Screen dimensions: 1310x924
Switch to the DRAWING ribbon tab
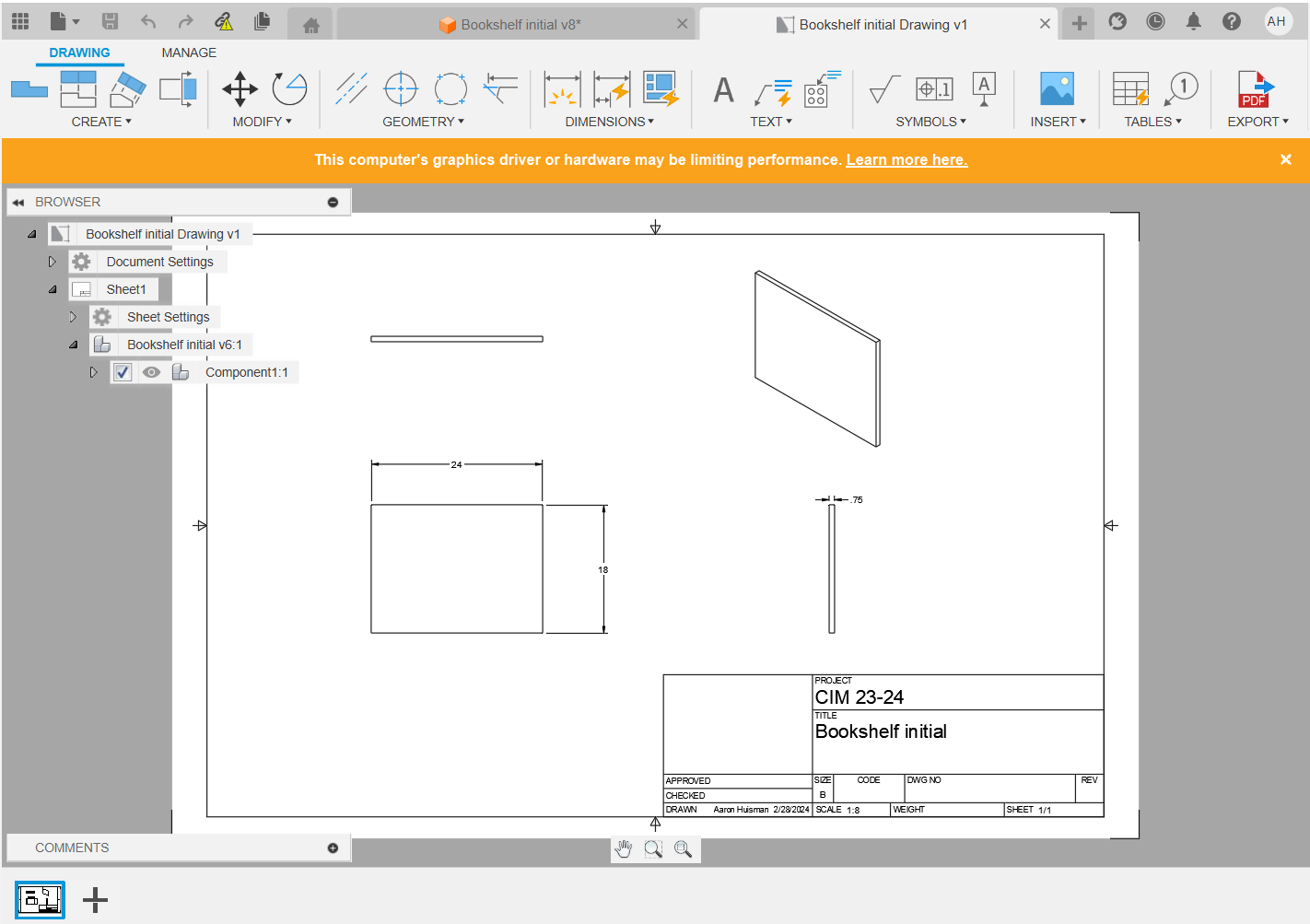pyautogui.click(x=79, y=53)
